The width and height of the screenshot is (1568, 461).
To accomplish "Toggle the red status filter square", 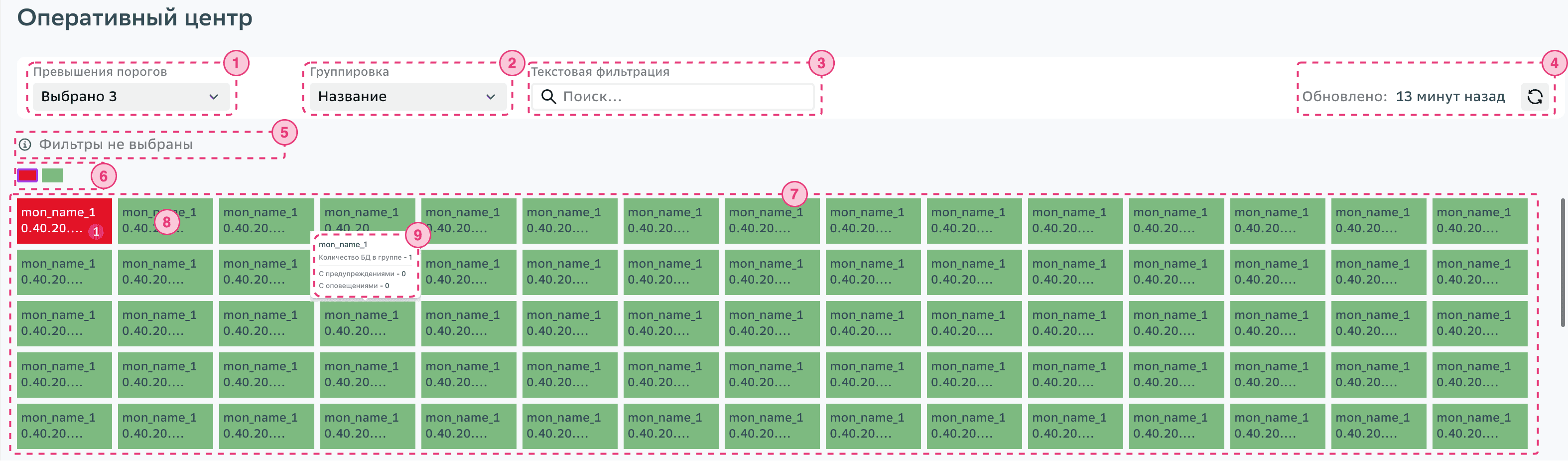I will pyautogui.click(x=27, y=176).
